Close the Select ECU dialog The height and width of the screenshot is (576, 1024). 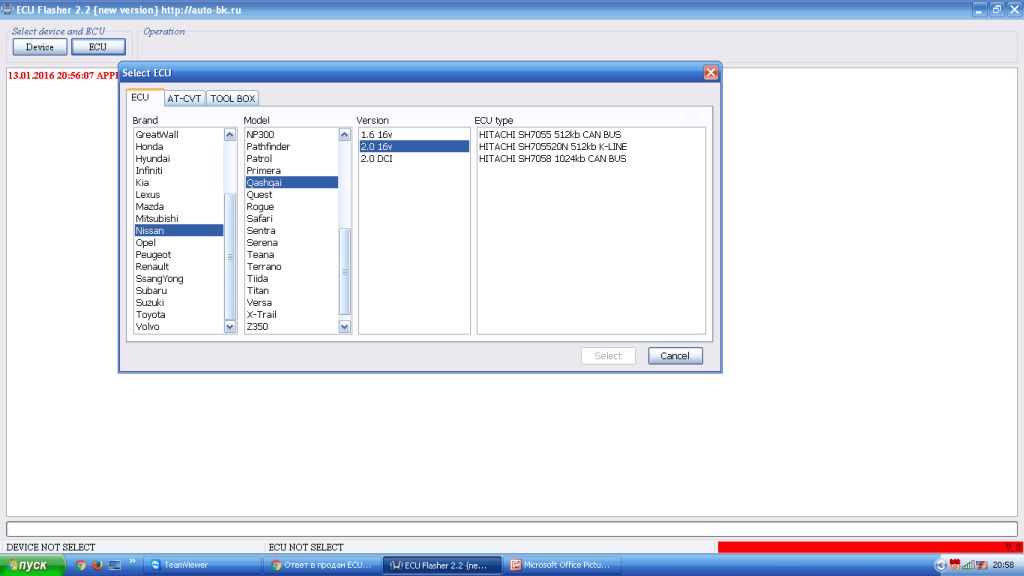point(711,72)
